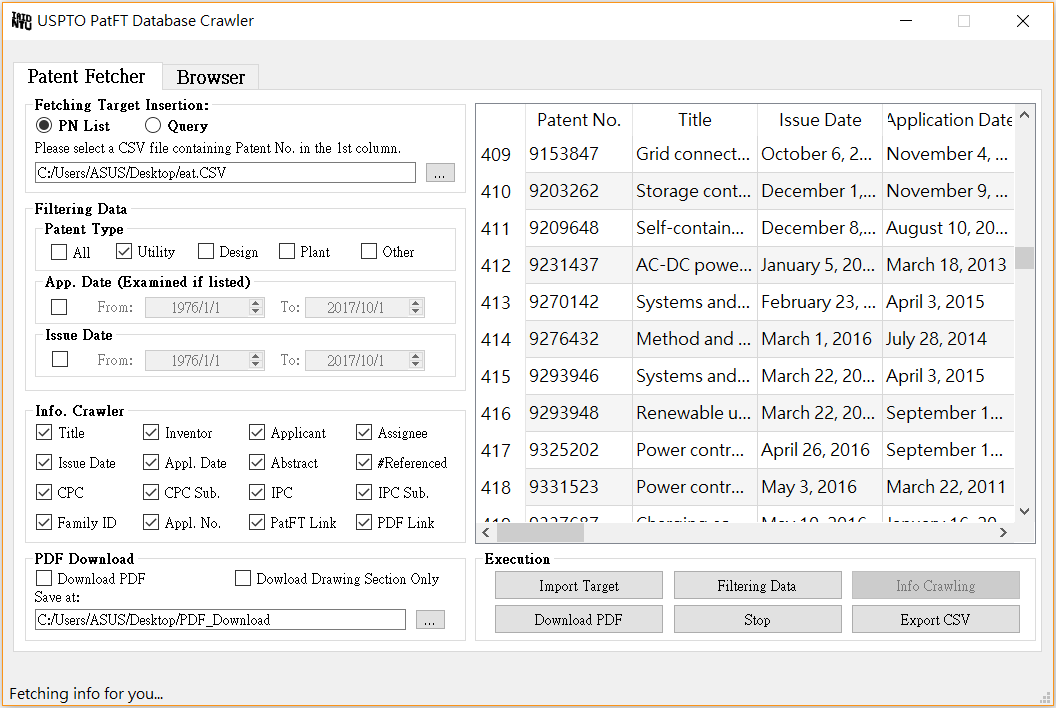This screenshot has height=708, width=1056.
Task: Select the 'AC-DC powe...' title cell
Action: (x=695, y=265)
